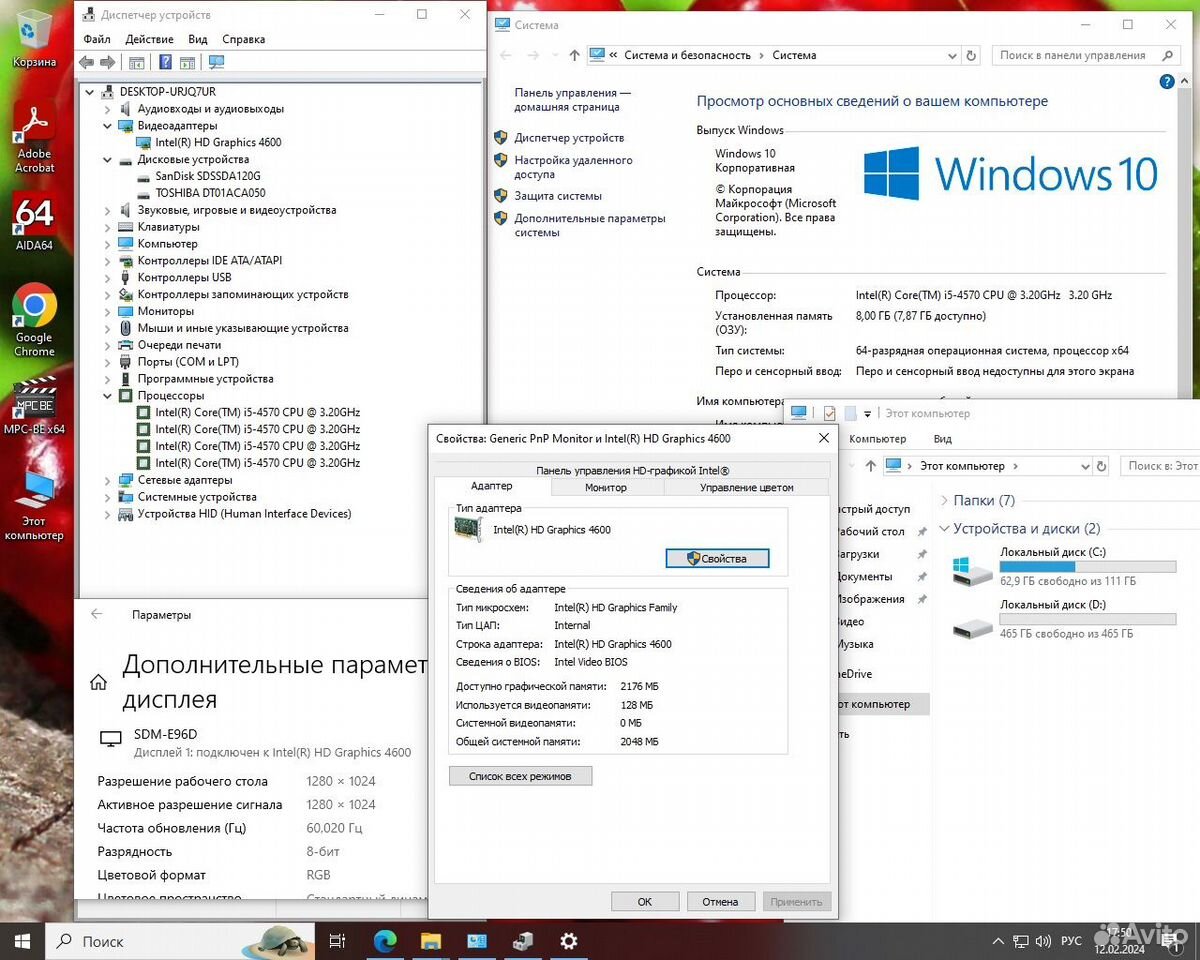Open Adobe Acrobat desktop shortcut
This screenshot has height=960, width=1200.
(x=34, y=138)
